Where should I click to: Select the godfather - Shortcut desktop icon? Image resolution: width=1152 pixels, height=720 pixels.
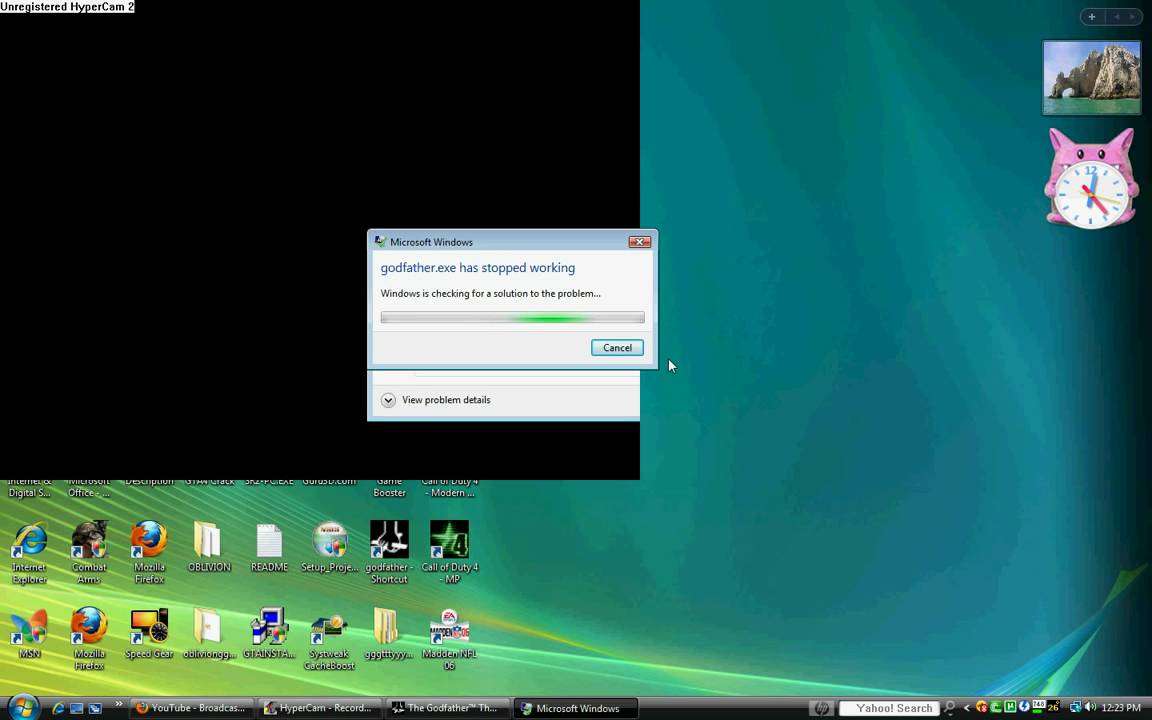point(389,552)
